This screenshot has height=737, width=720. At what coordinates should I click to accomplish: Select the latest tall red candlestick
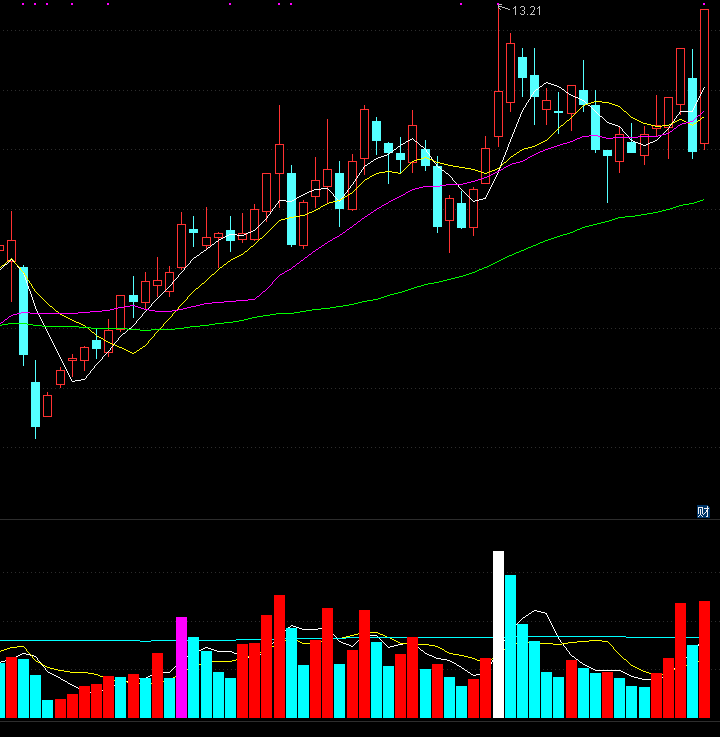pyautogui.click(x=704, y=77)
